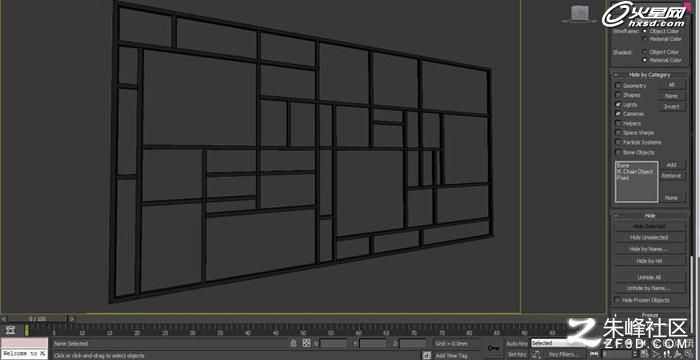700x360 pixels.
Task: Open the mini curve editor icon
Action: pos(10,330)
